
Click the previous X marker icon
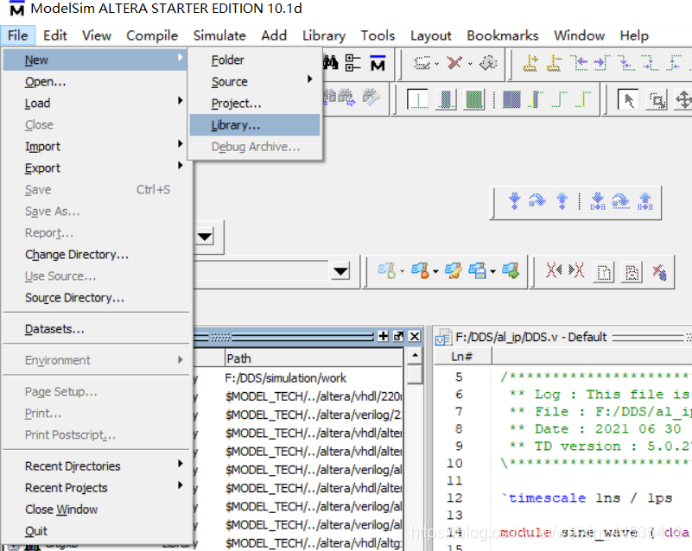tap(554, 270)
